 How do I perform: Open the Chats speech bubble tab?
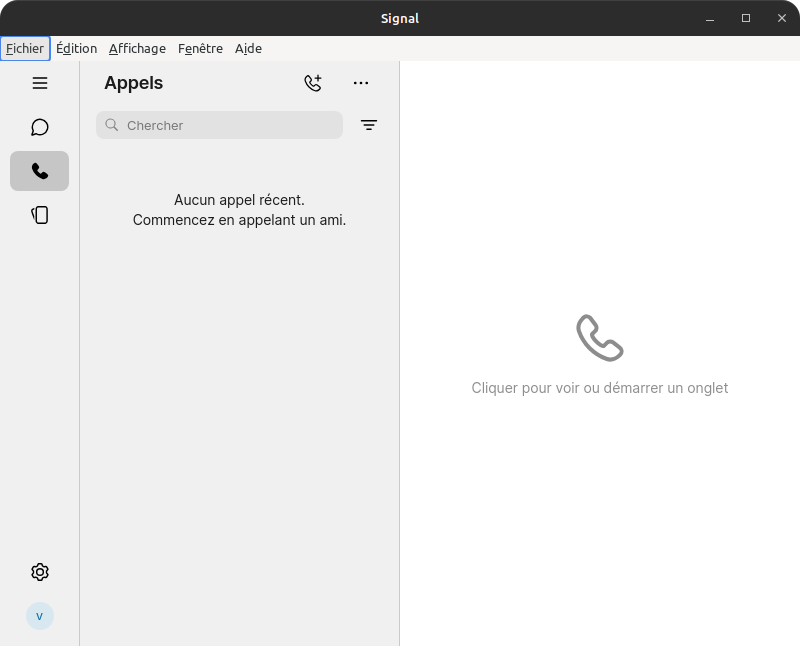coord(40,127)
